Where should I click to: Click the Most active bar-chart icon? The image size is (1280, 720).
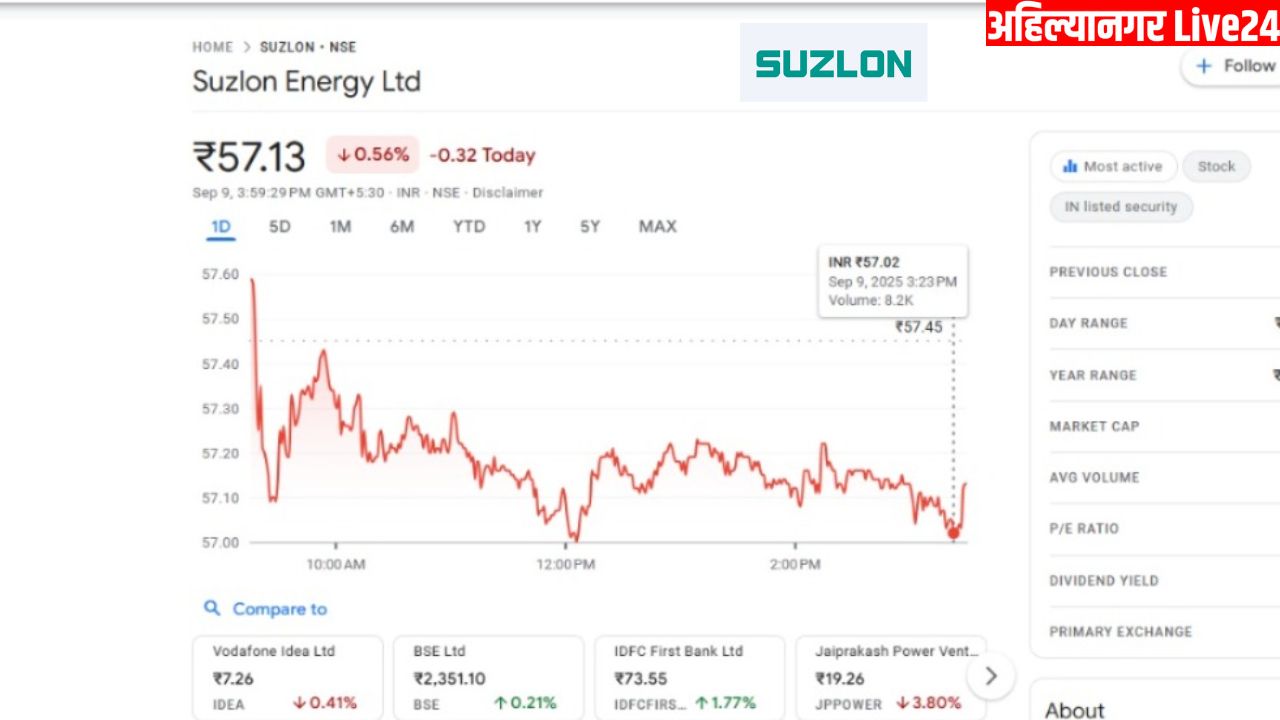point(1070,166)
